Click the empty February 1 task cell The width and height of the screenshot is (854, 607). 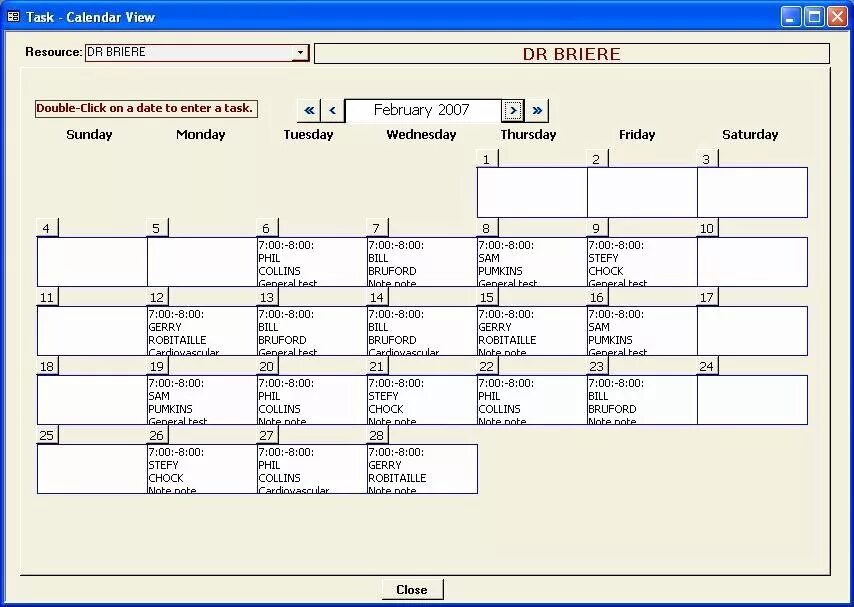point(532,192)
